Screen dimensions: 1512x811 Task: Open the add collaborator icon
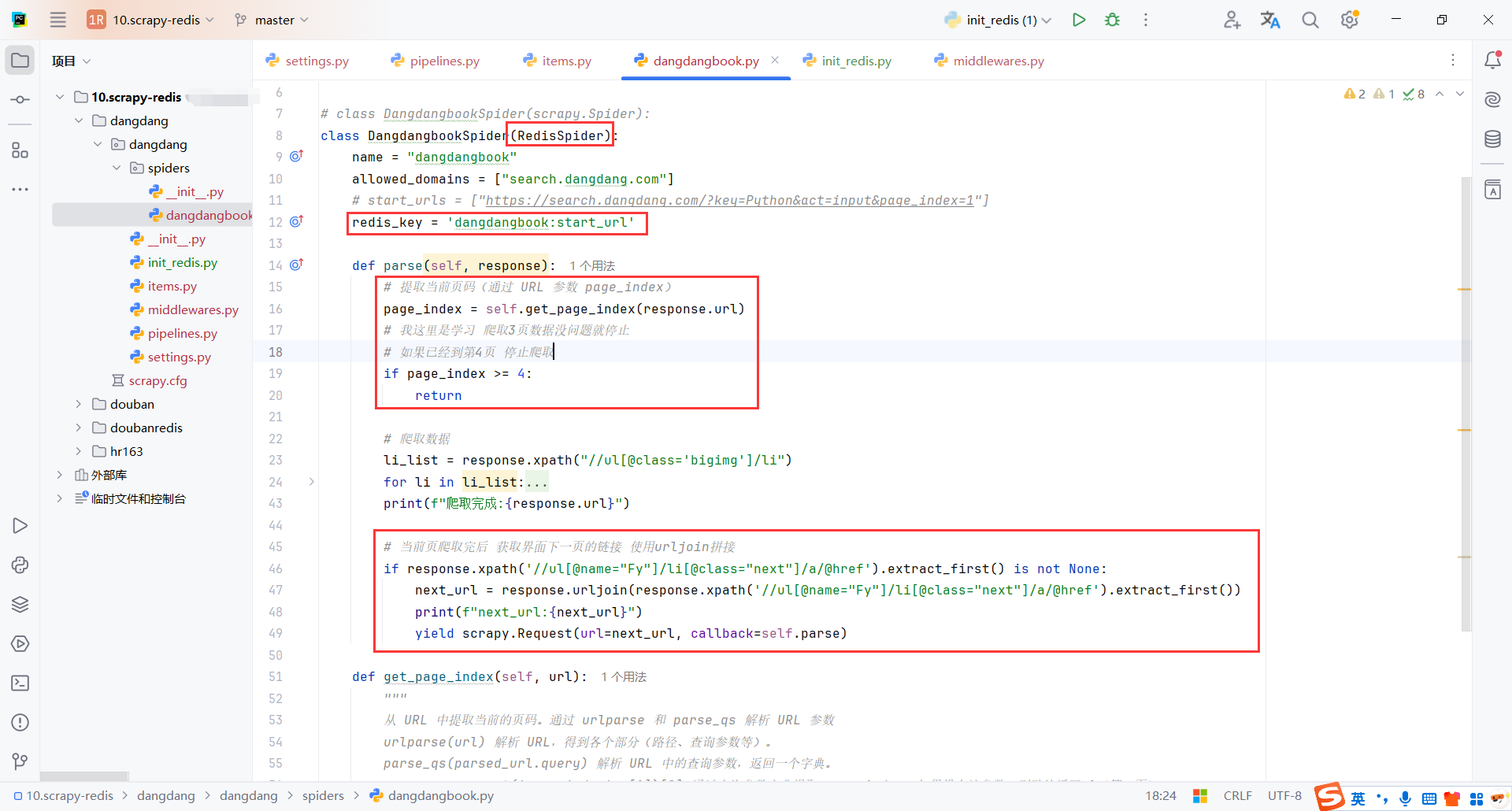click(x=1232, y=20)
